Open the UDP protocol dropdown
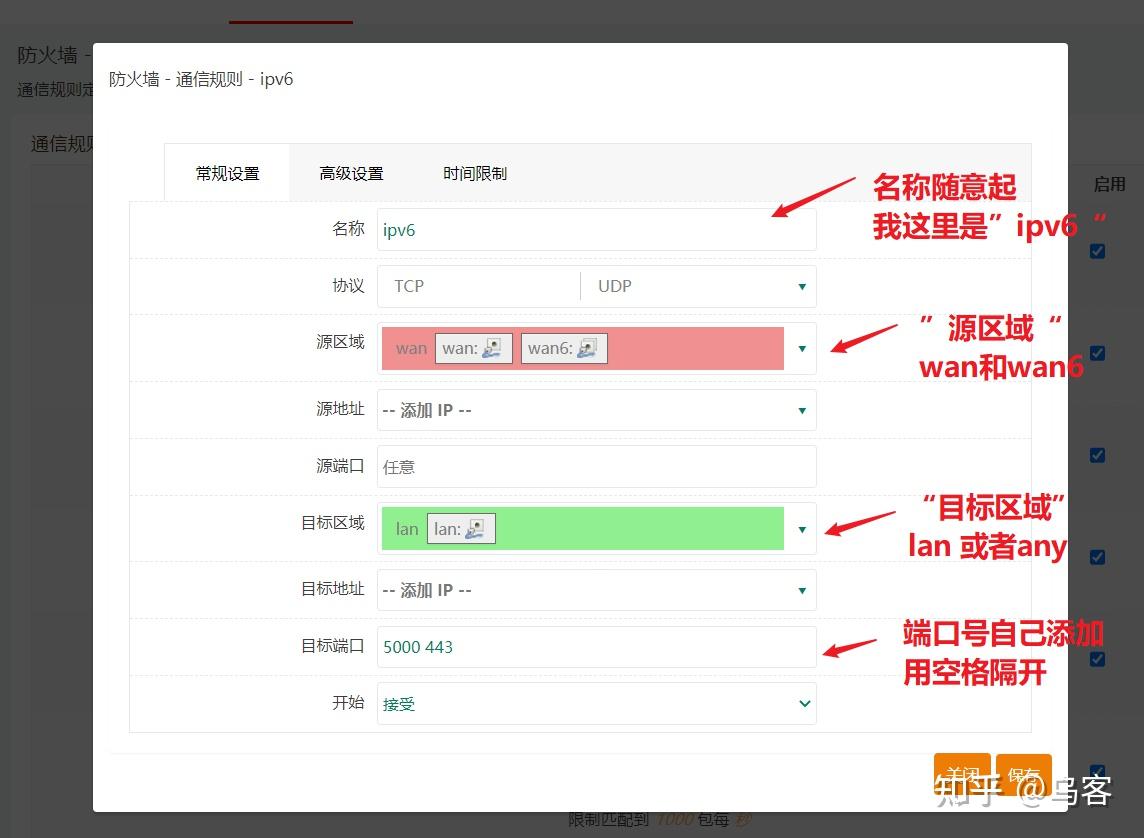Screen dimensions: 1144x838 pyautogui.click(x=800, y=286)
